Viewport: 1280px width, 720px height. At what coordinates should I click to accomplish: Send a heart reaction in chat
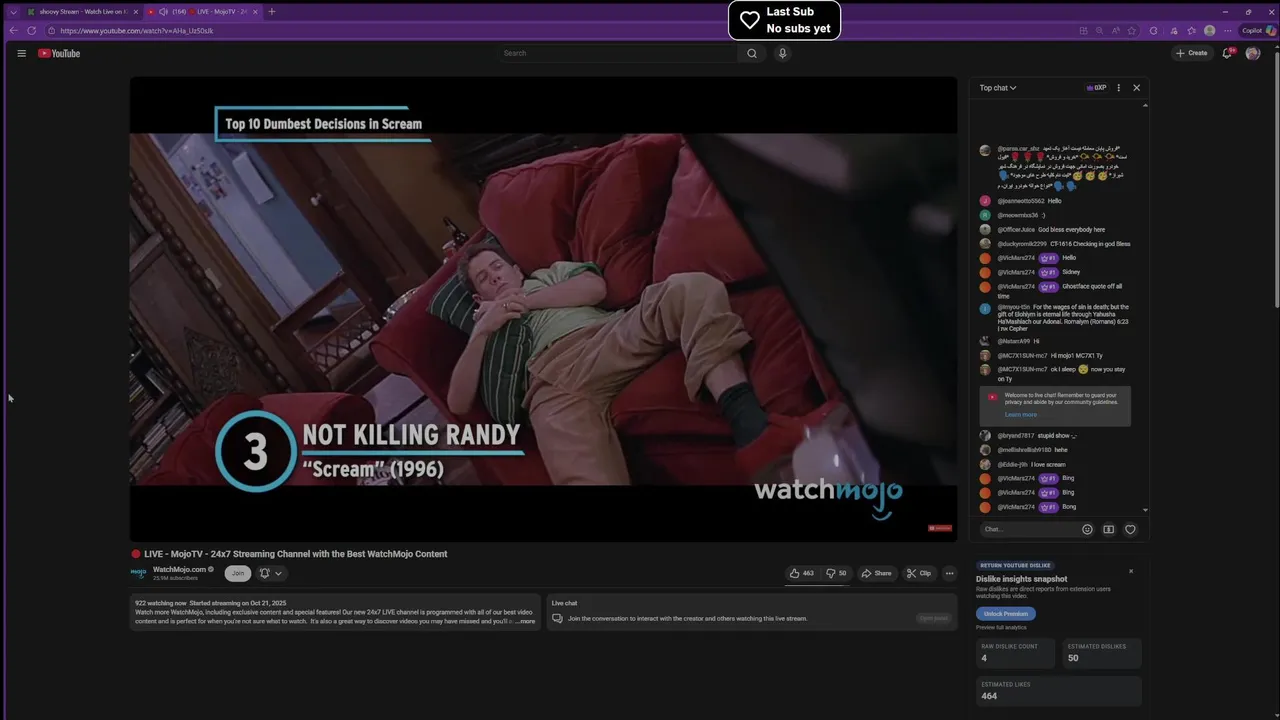(x=1130, y=529)
